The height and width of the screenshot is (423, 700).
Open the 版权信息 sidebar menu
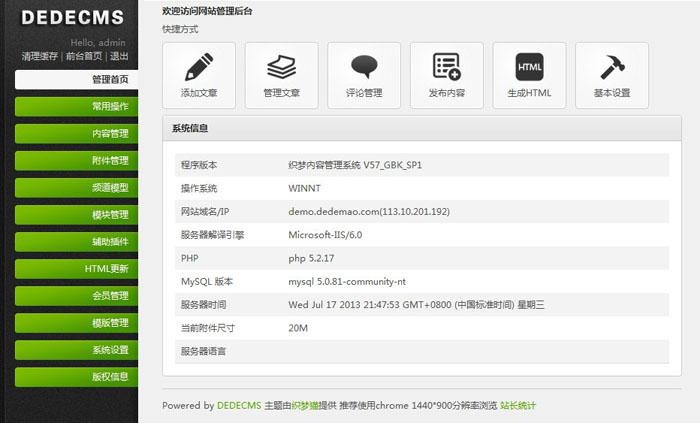click(x=76, y=377)
